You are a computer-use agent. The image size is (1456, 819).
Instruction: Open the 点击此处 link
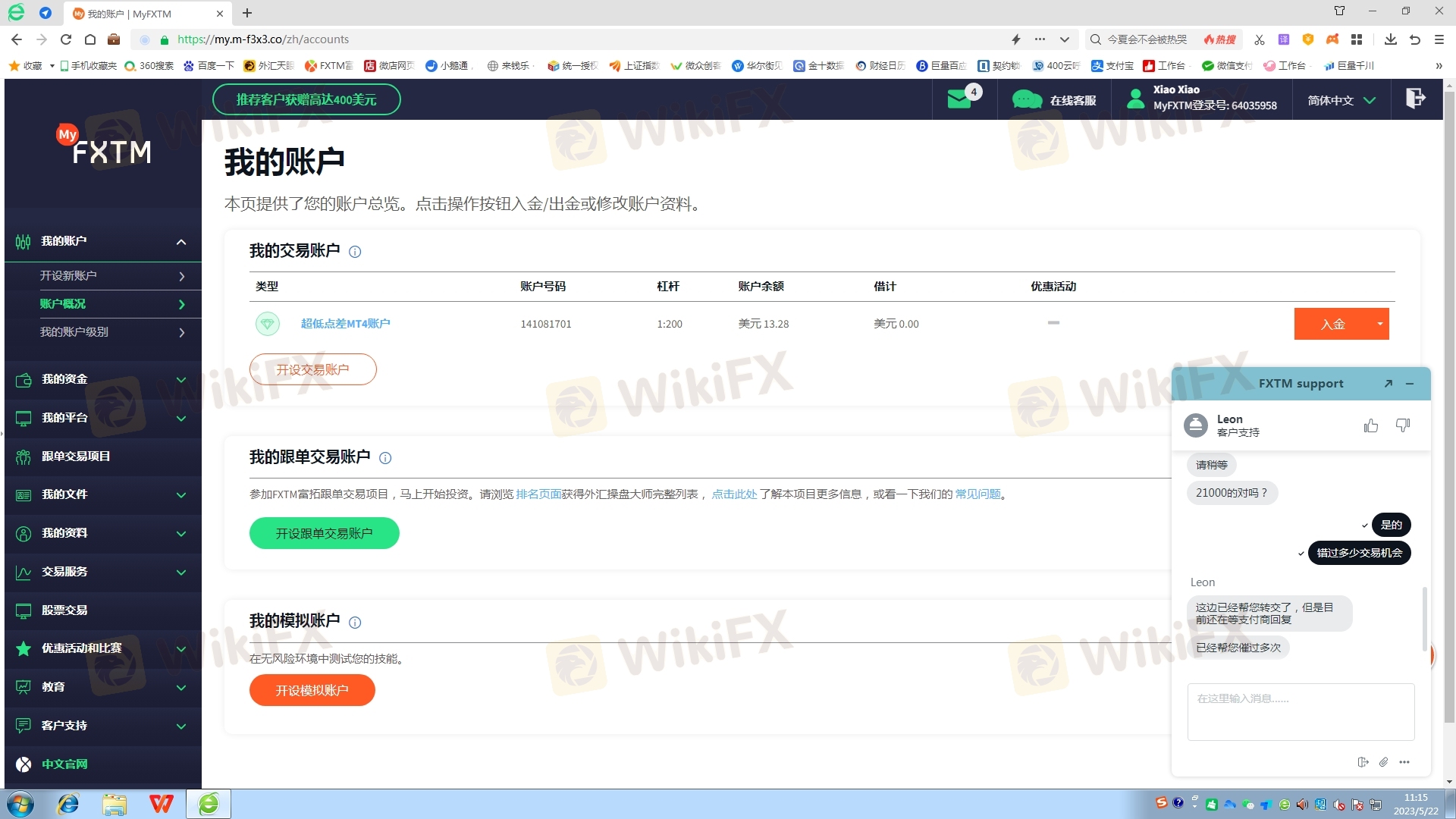734,494
